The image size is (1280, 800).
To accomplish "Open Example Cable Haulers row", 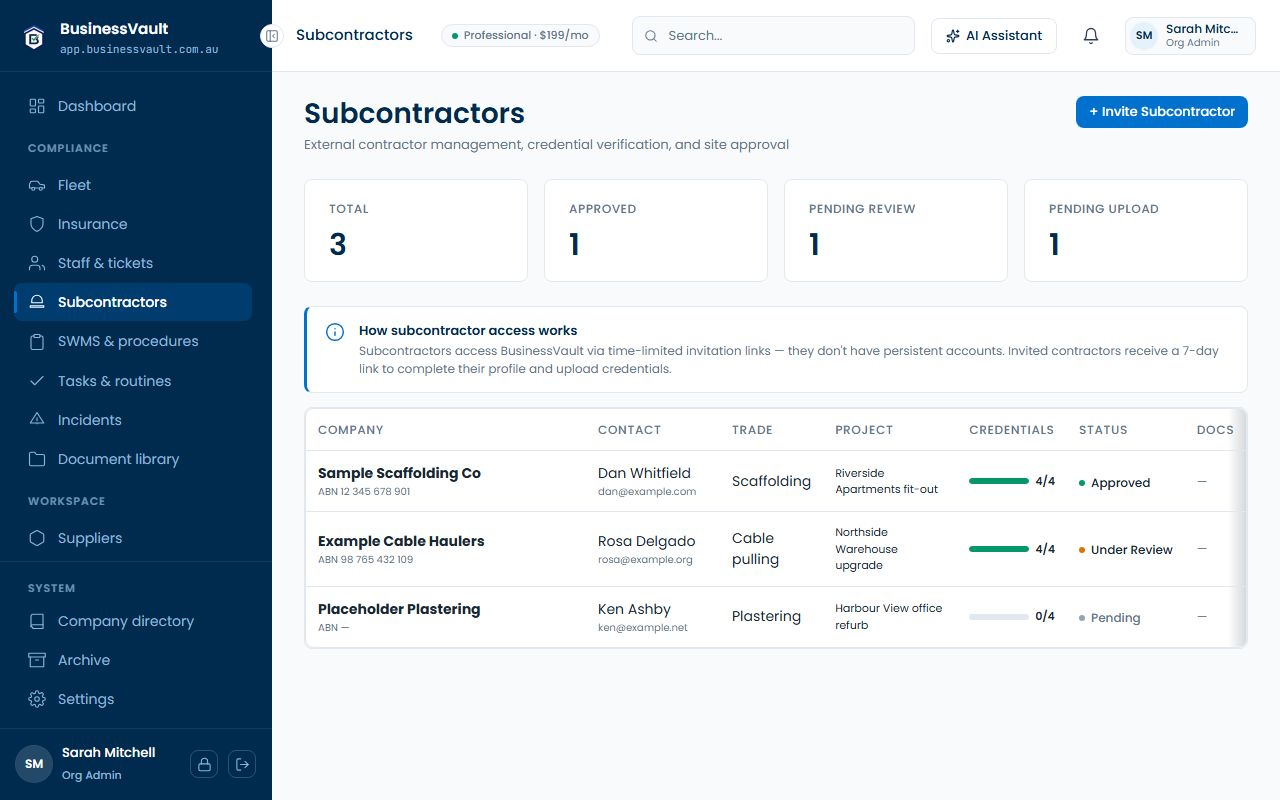I will click(x=776, y=549).
